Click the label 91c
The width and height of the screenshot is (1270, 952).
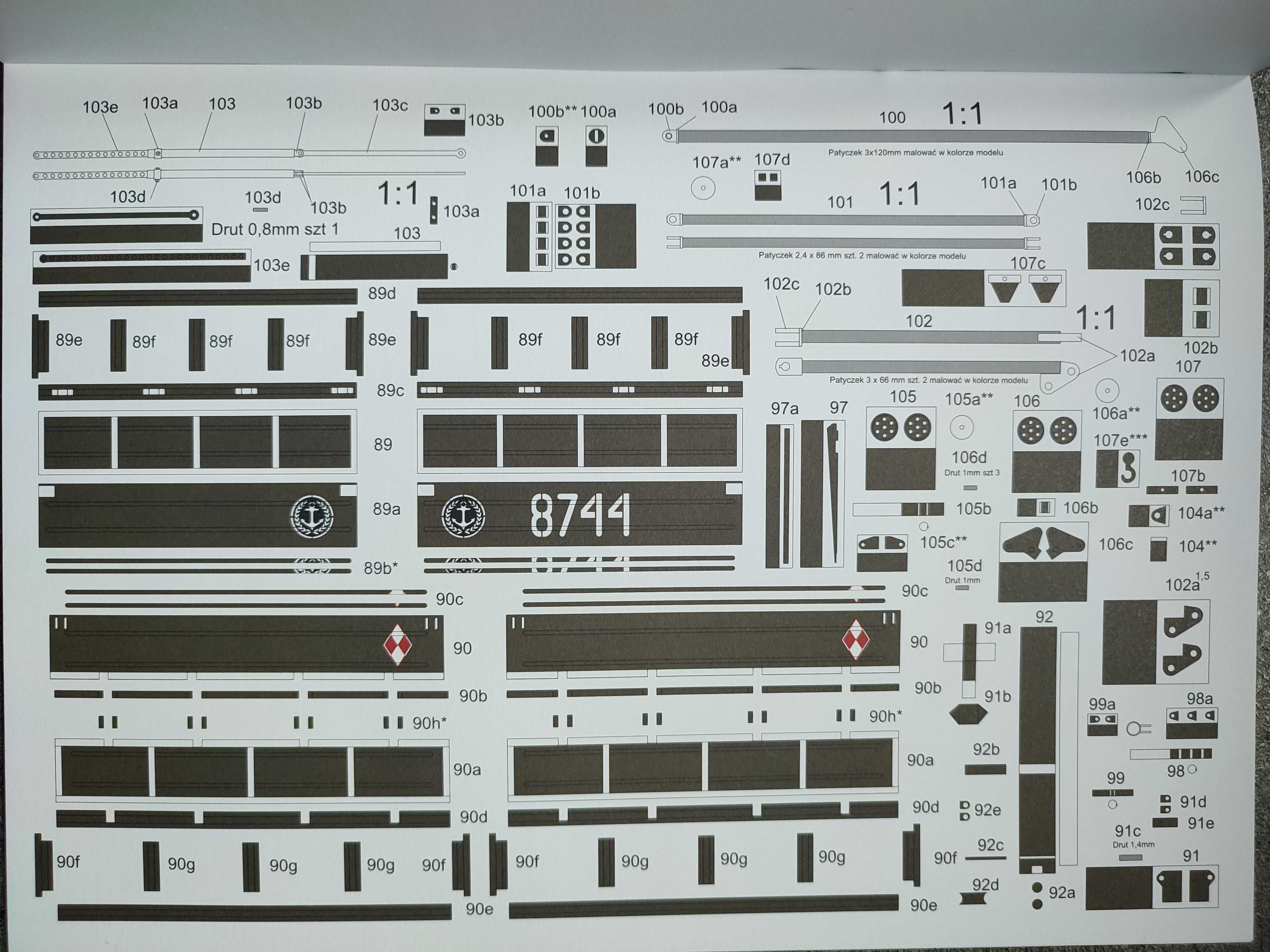[1128, 831]
